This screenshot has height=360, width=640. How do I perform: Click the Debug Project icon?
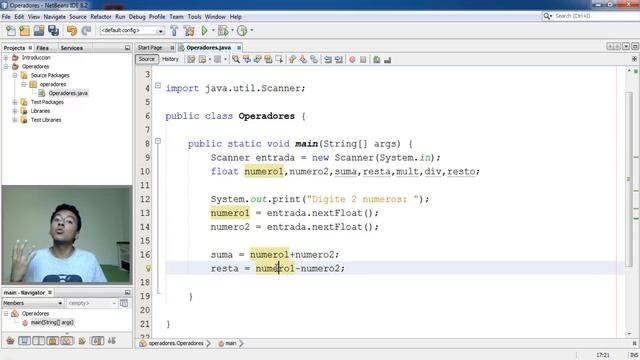[x=223, y=31]
